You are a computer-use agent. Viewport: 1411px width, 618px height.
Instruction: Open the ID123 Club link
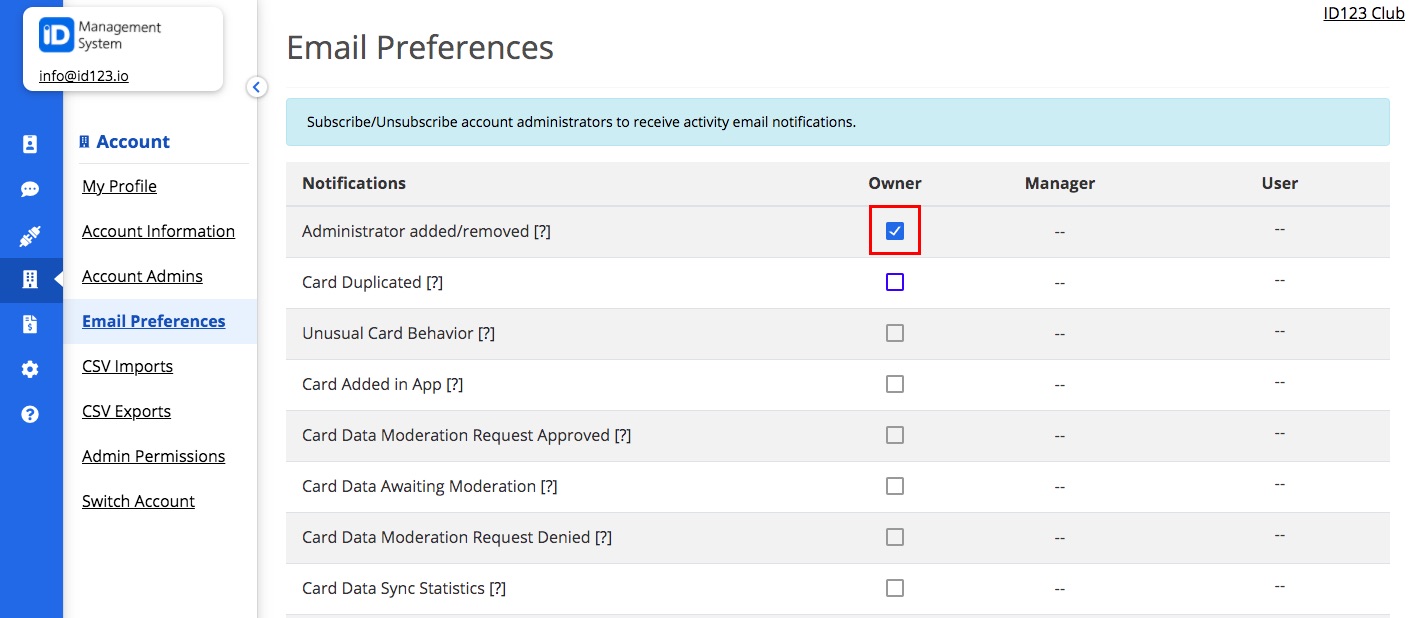[x=1363, y=13]
